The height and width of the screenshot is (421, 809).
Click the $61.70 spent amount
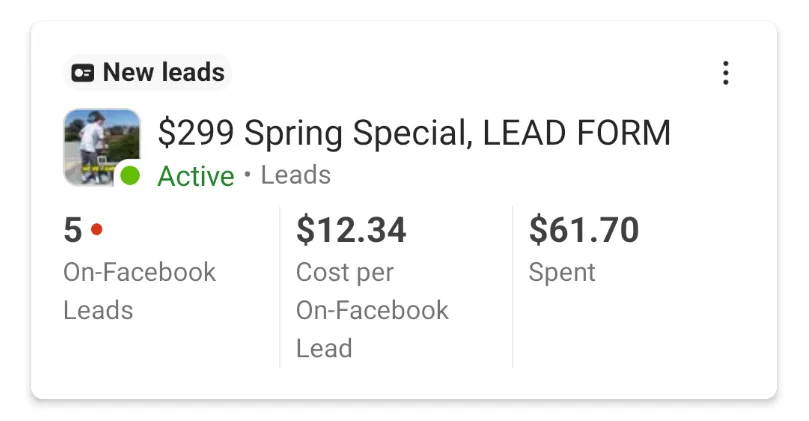[x=584, y=230]
